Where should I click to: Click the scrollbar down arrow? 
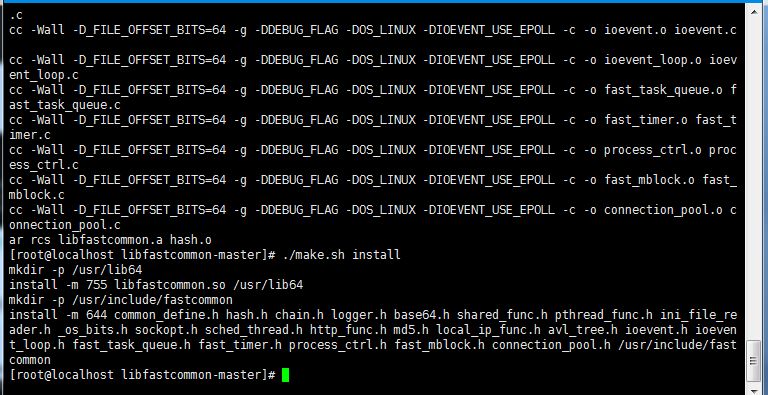tap(754, 389)
